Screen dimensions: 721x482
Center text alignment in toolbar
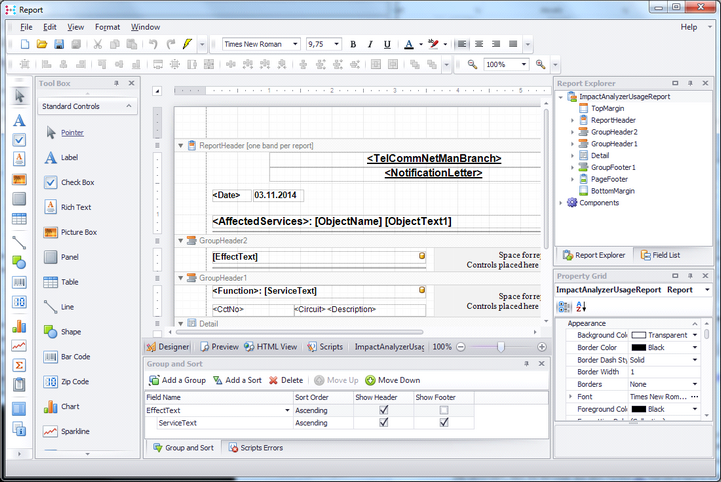pyautogui.click(x=479, y=44)
